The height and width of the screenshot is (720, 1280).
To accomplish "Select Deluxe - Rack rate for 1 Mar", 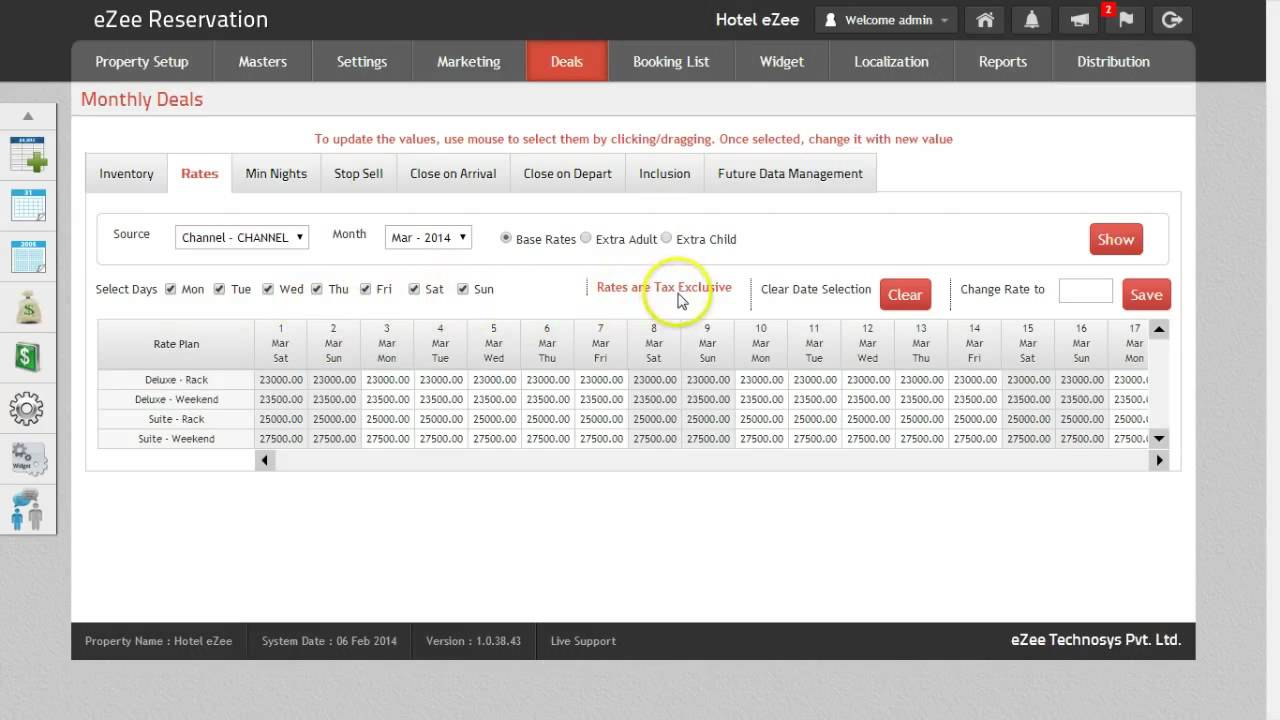I will click(x=281, y=380).
